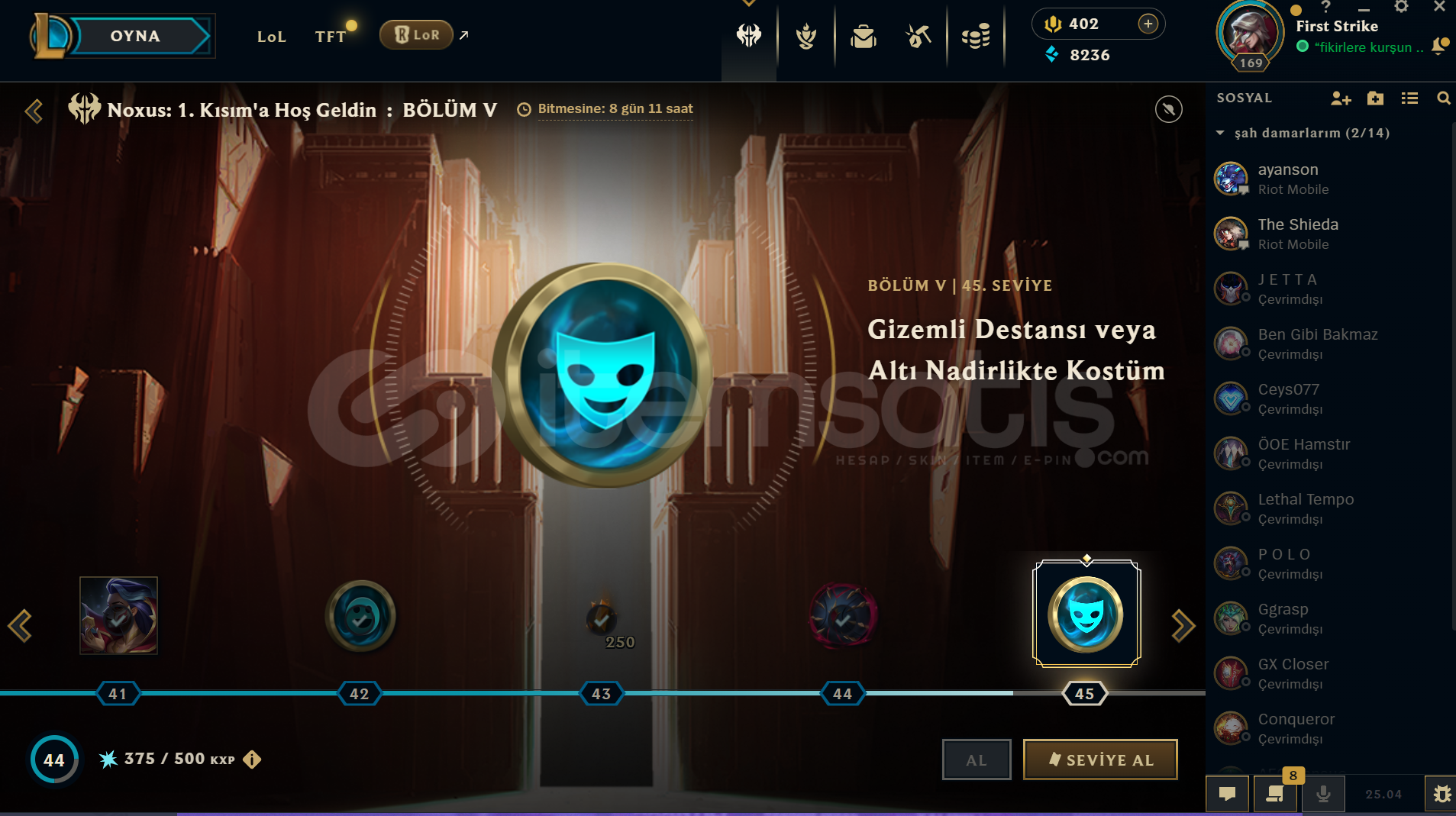The width and height of the screenshot is (1456, 816).
Task: Go to next rewards page arrow
Action: click(1183, 626)
